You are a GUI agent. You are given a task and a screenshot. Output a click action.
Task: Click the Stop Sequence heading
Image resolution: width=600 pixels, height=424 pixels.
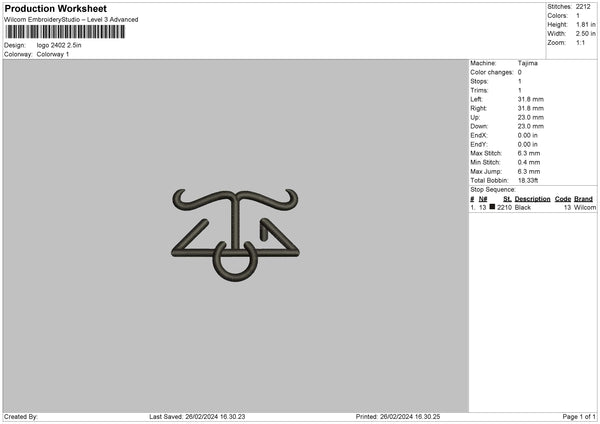coord(493,190)
